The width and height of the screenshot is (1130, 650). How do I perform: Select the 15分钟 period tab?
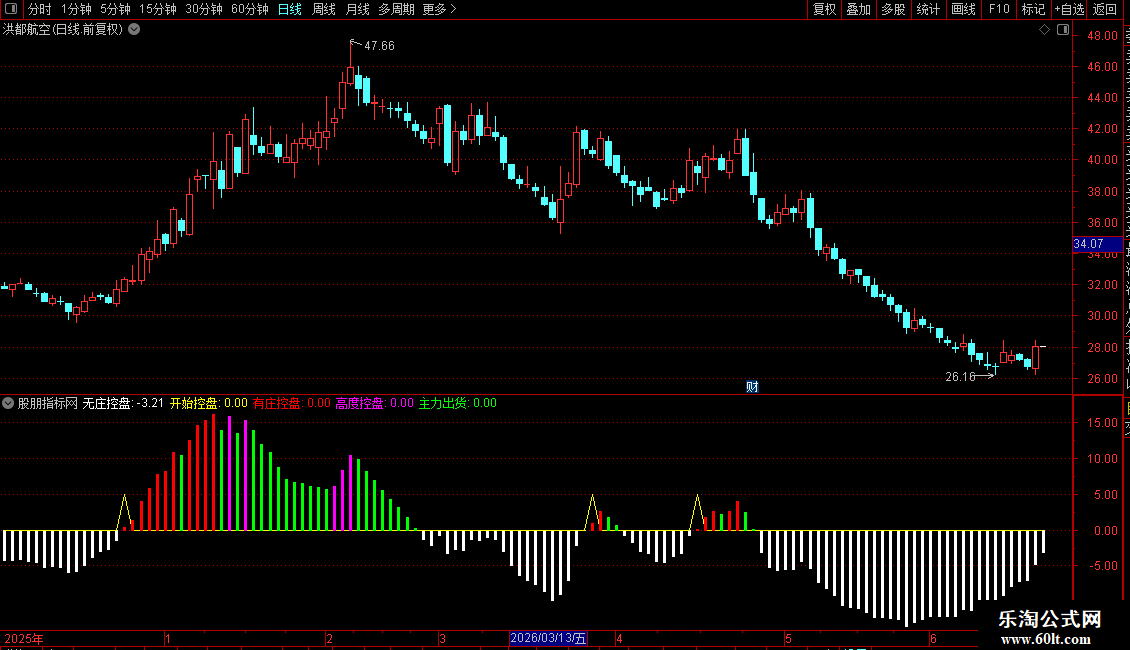157,9
